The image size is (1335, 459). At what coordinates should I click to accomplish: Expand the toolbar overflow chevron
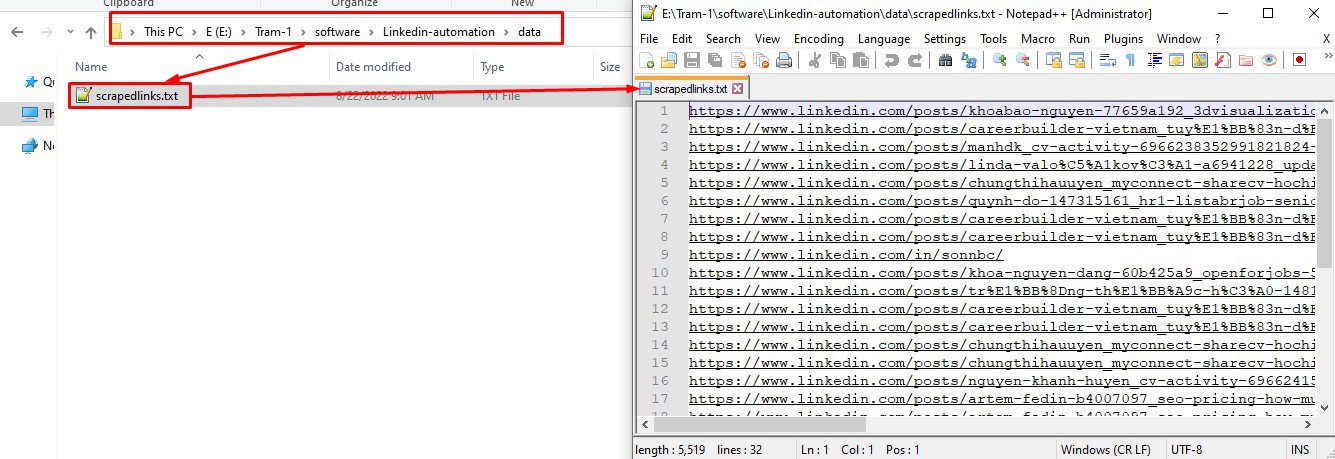[x=1327, y=56]
